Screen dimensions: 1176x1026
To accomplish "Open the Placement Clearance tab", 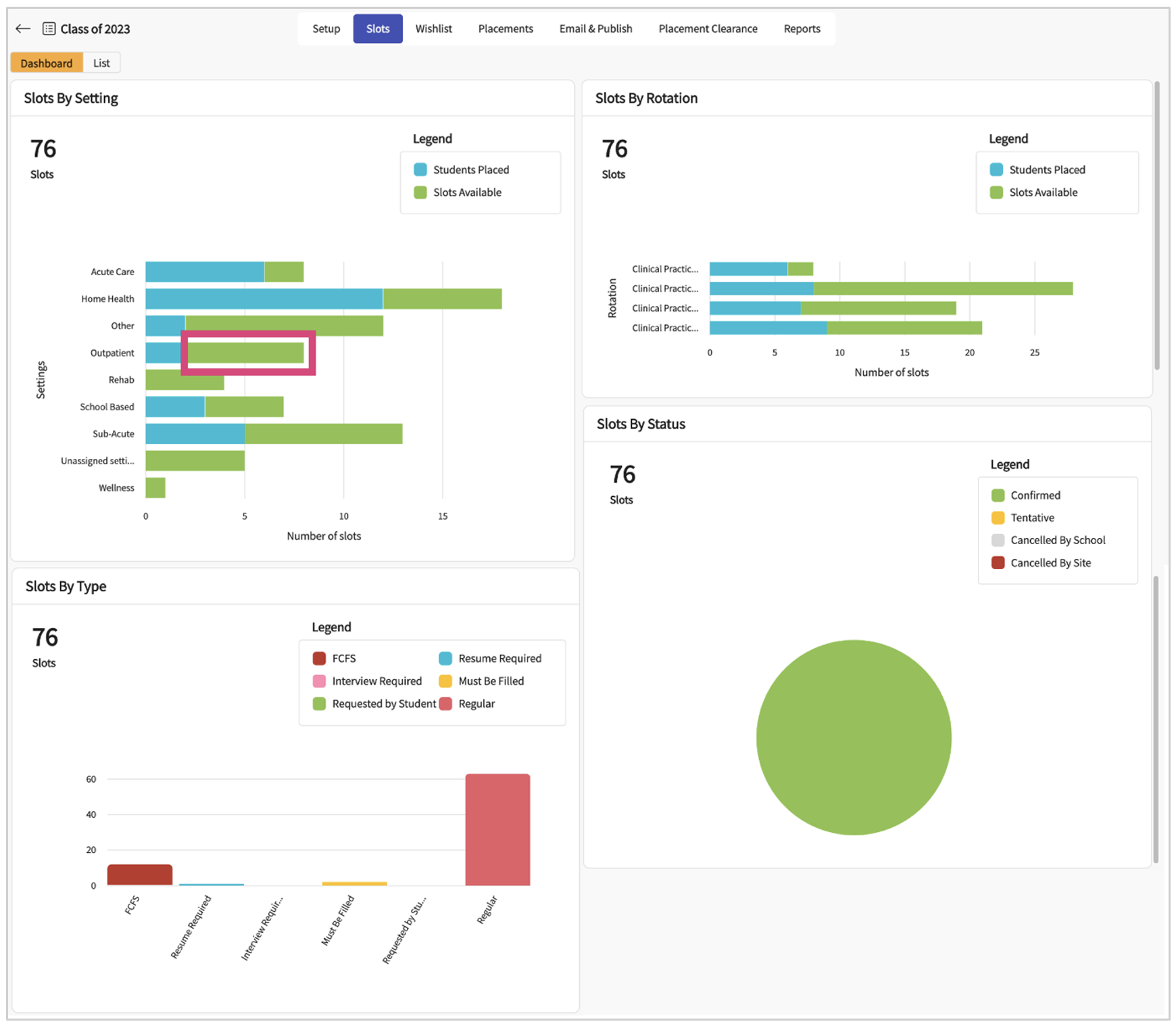I will pos(708,28).
